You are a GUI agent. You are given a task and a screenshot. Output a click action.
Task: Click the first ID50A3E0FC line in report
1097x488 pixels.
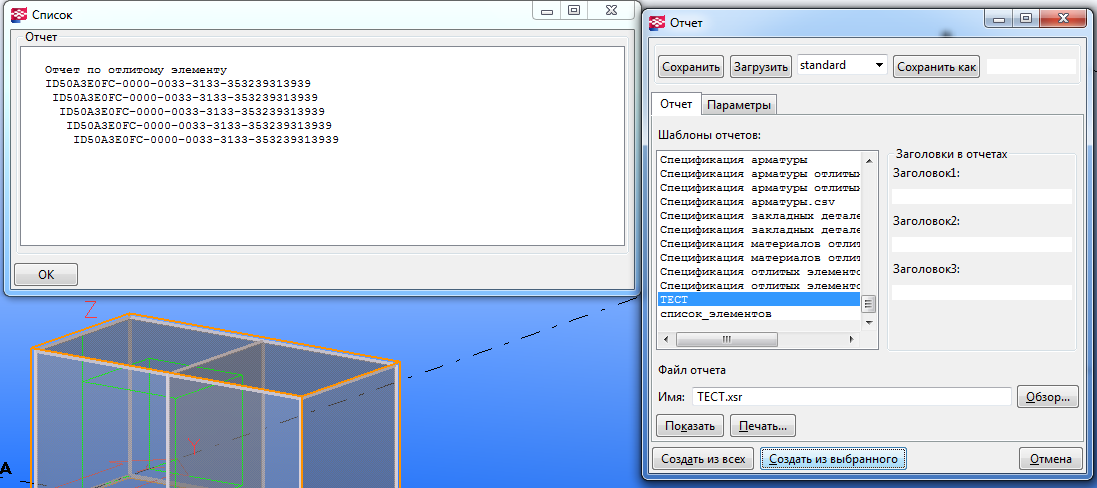[178, 84]
